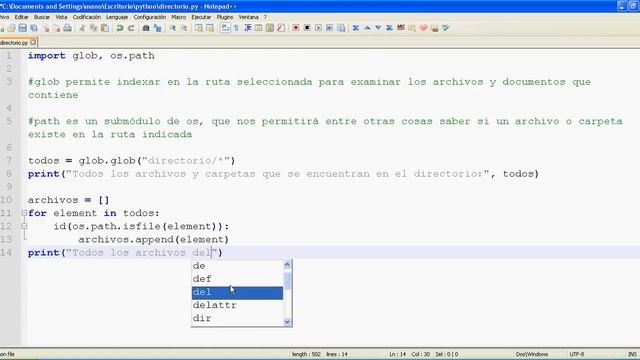Click the autocomplete list scrollbar thumb
640x360 pixels.
[x=287, y=281]
